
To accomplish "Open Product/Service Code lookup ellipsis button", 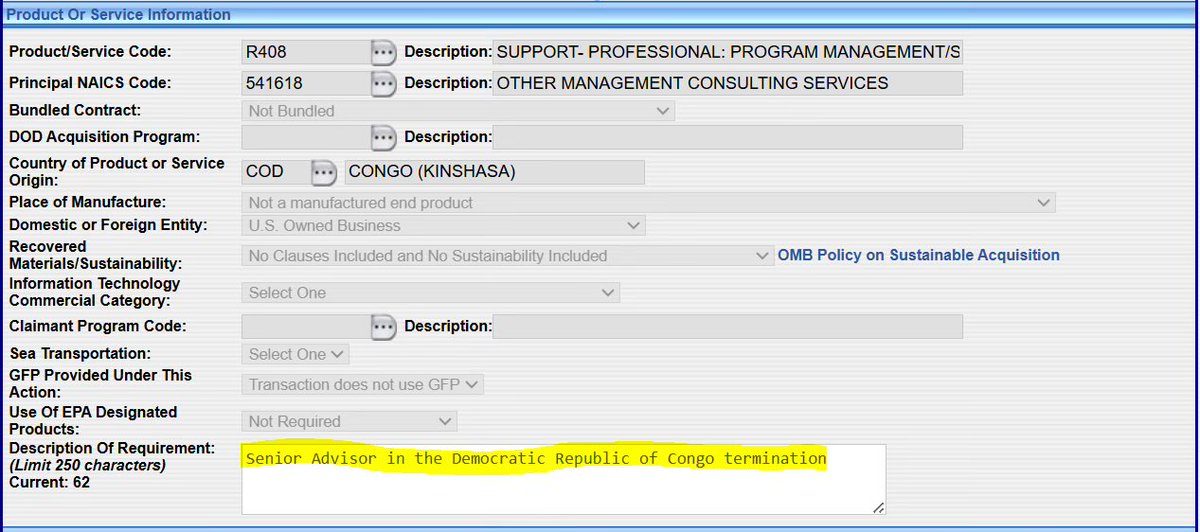I will click(x=383, y=52).
